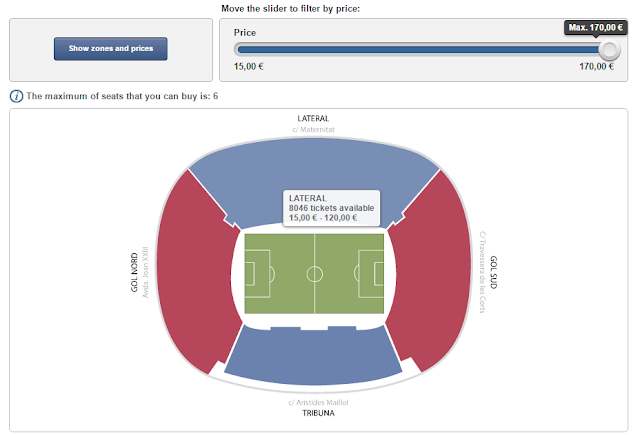Image resolution: width=640 pixels, height=435 pixels.
Task: Click the left penalty area on pitch
Action: tap(259, 274)
